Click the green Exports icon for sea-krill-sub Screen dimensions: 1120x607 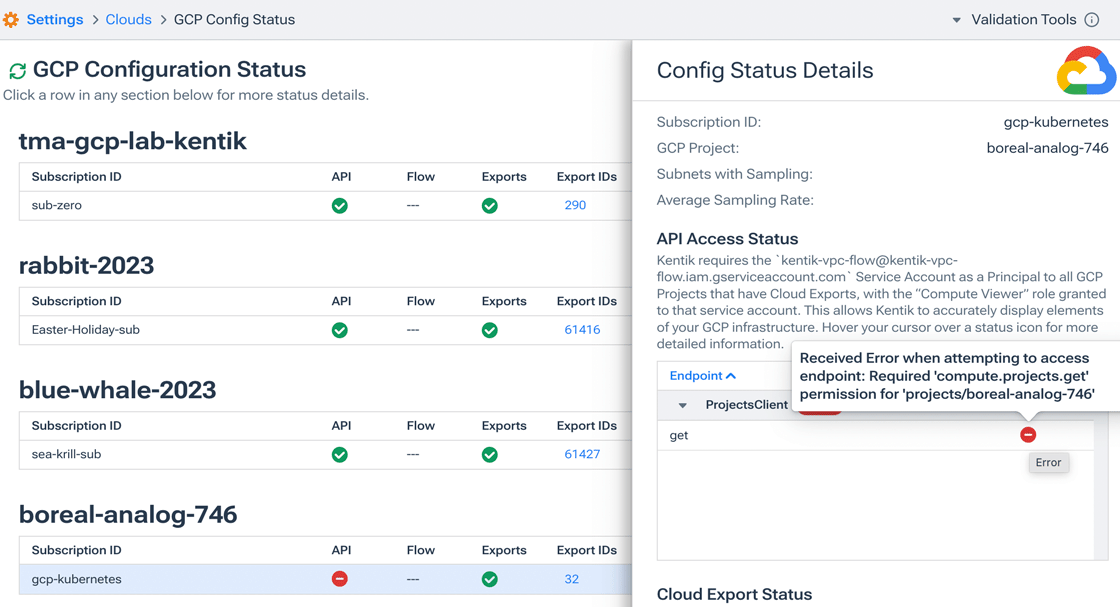tap(489, 454)
